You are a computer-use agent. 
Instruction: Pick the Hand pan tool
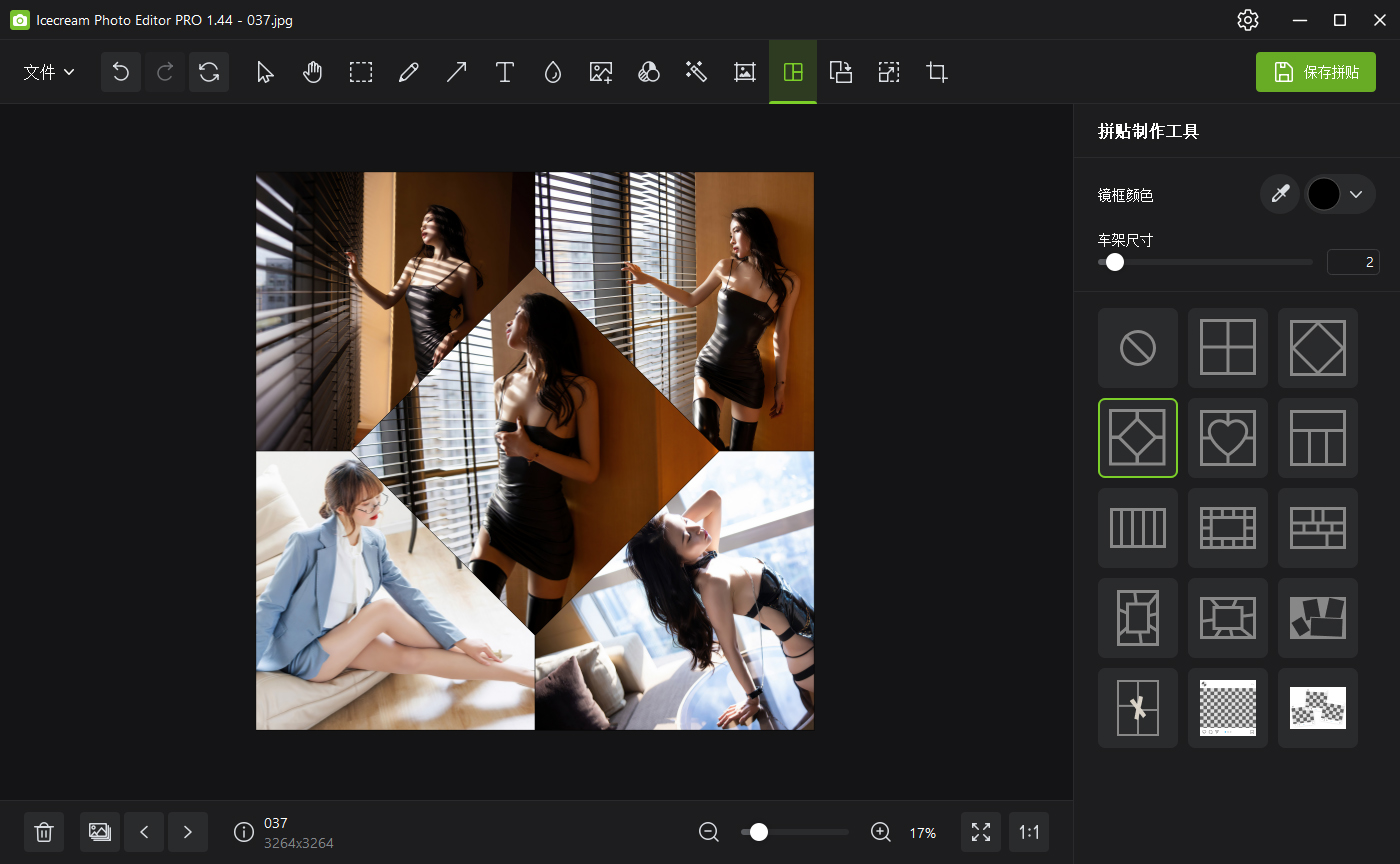coord(312,71)
